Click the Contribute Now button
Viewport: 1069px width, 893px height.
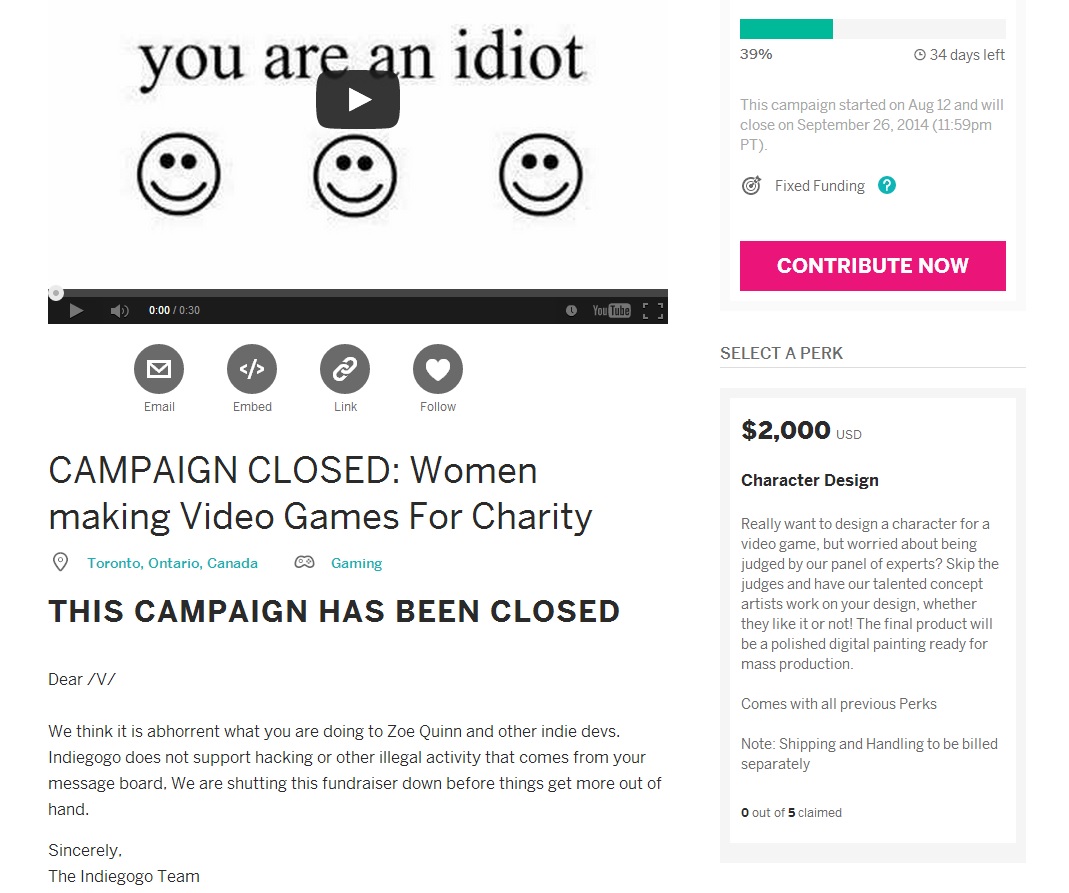(872, 266)
